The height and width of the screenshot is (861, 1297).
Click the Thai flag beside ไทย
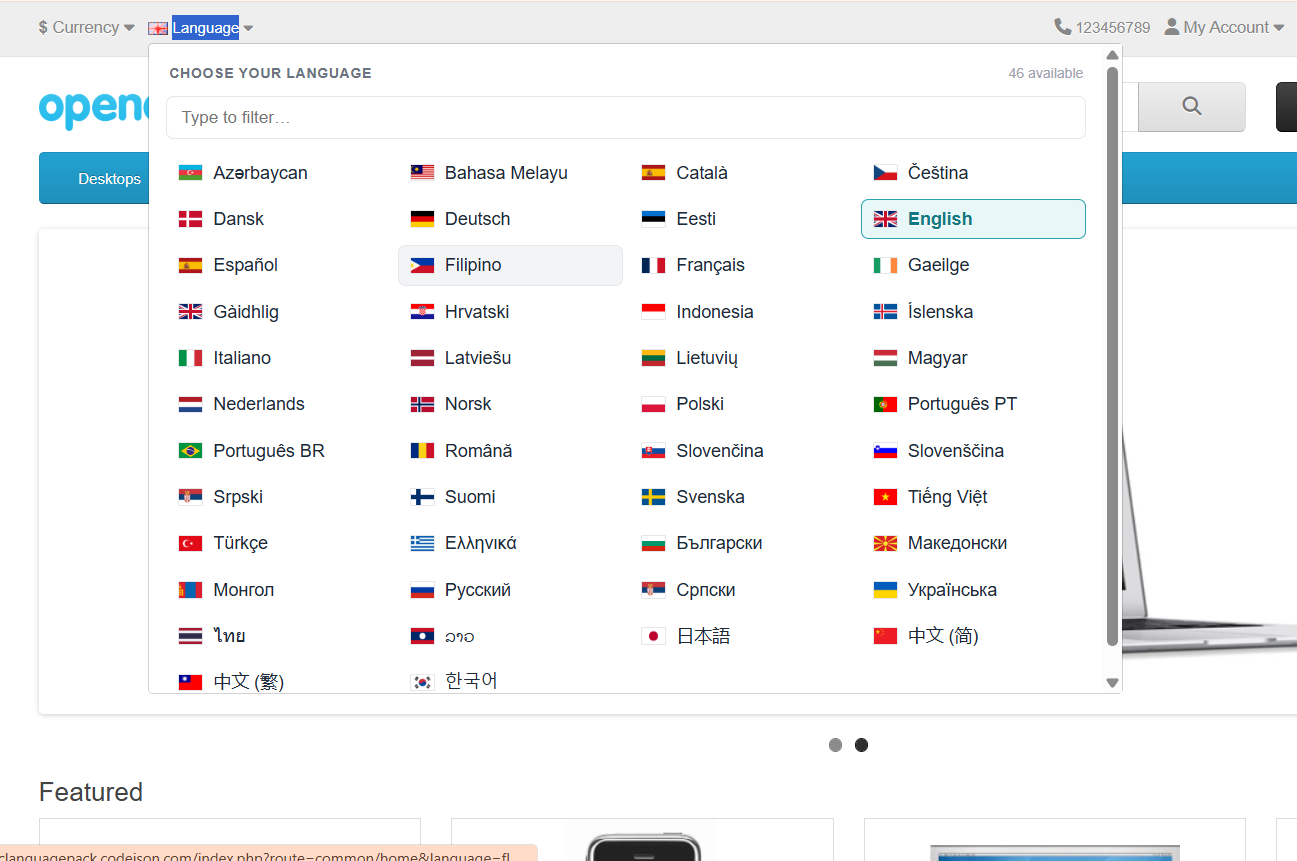(x=190, y=635)
